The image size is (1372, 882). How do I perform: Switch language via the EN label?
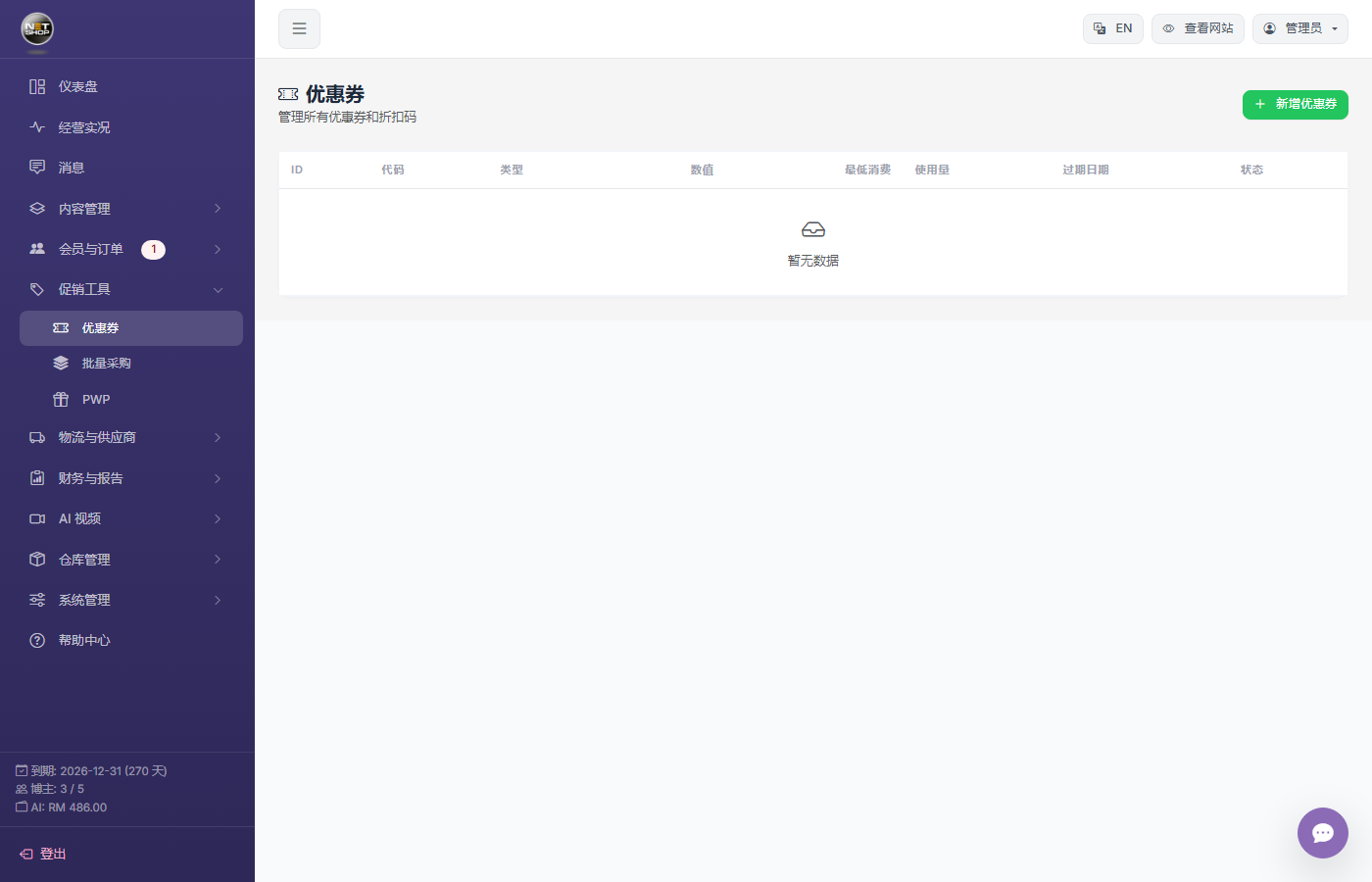[1124, 28]
